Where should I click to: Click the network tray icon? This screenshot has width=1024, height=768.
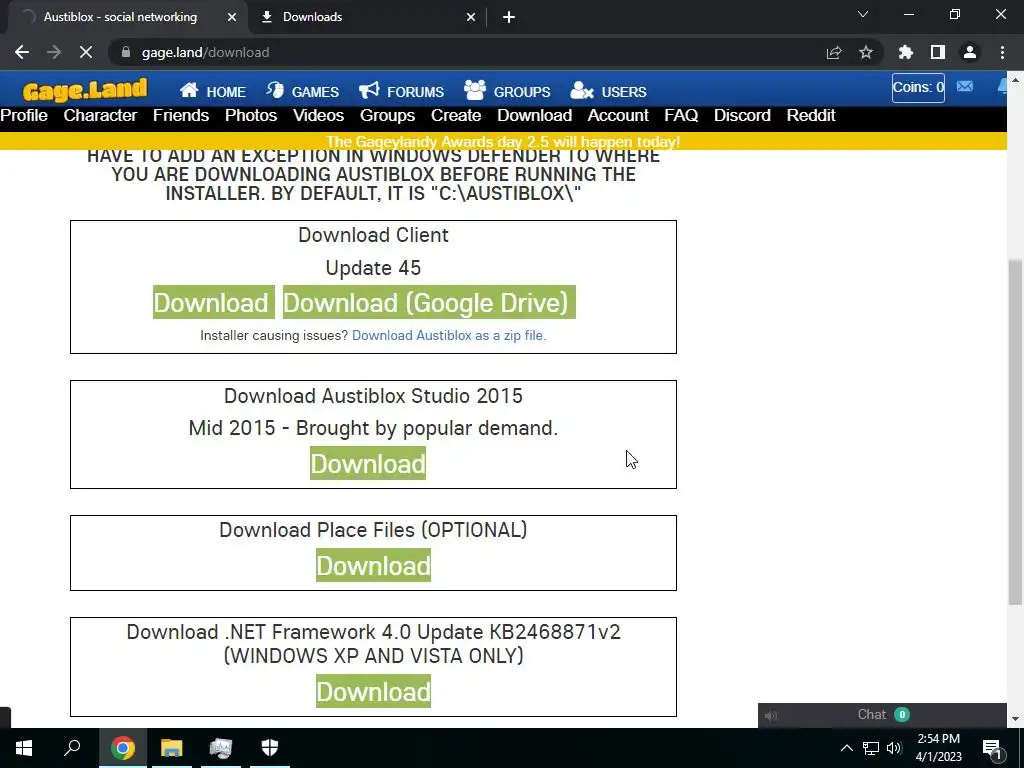pos(871,748)
